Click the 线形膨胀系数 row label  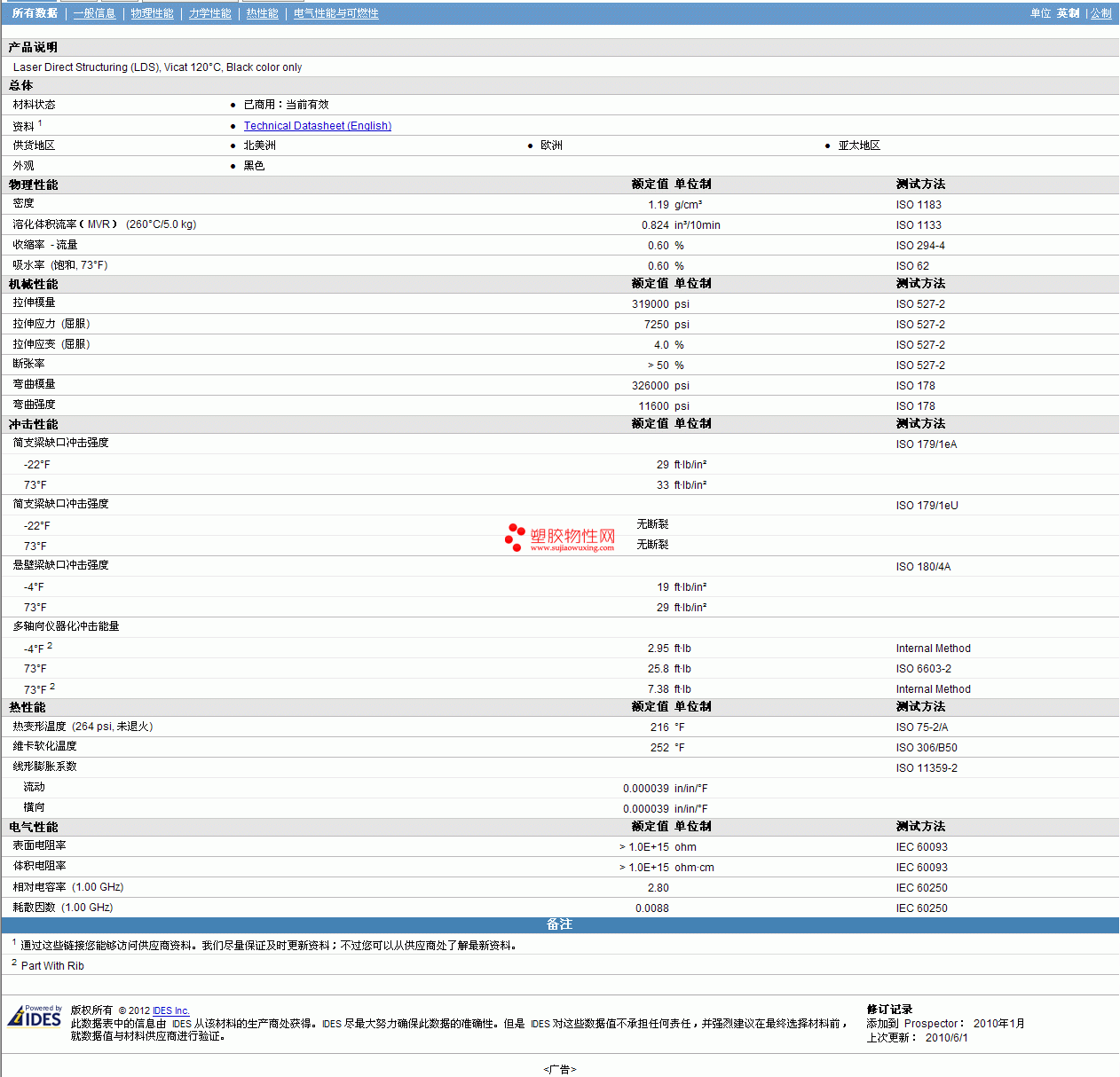coord(44,766)
